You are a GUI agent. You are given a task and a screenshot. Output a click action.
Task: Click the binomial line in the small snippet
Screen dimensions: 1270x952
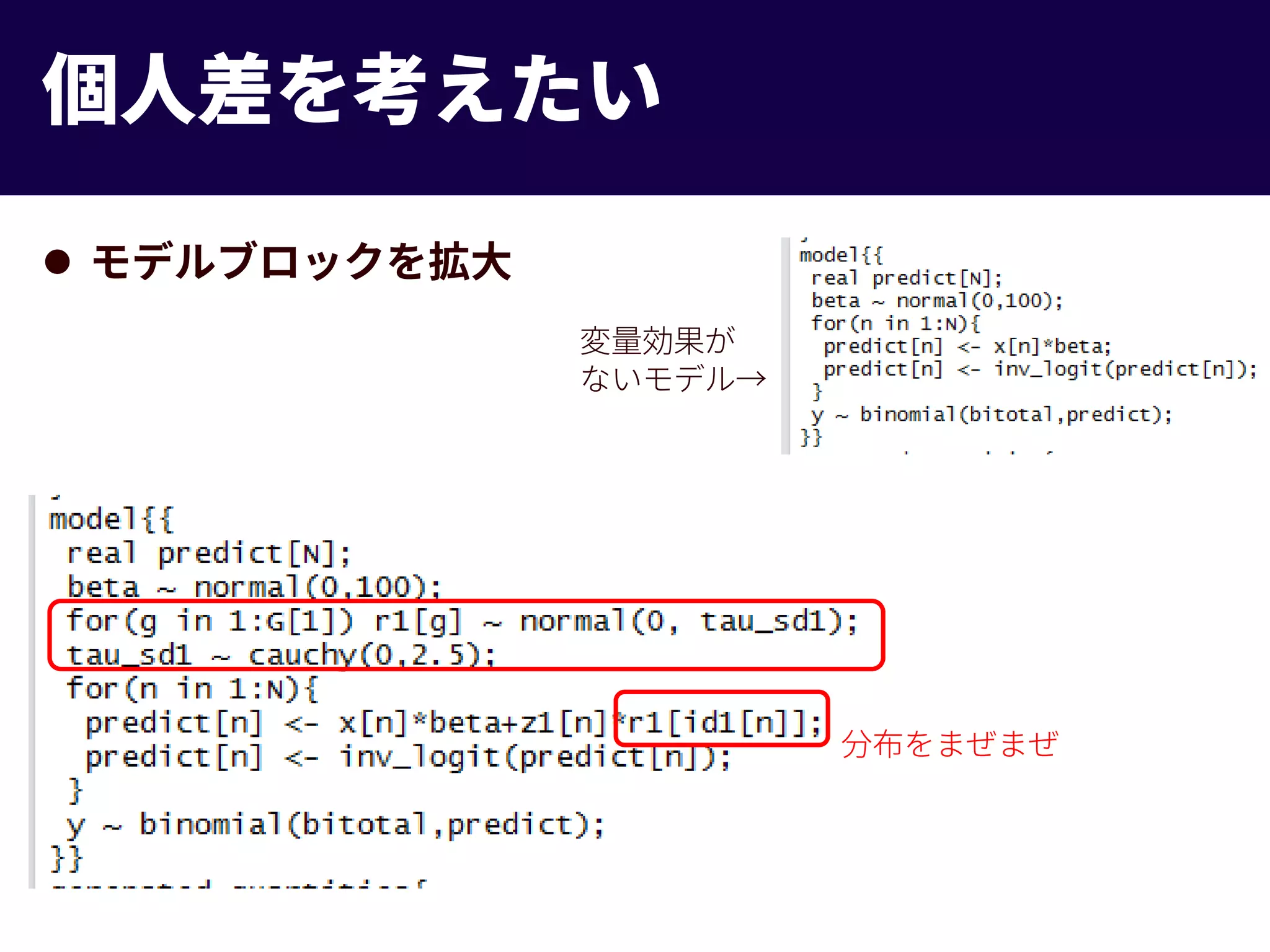992,414
